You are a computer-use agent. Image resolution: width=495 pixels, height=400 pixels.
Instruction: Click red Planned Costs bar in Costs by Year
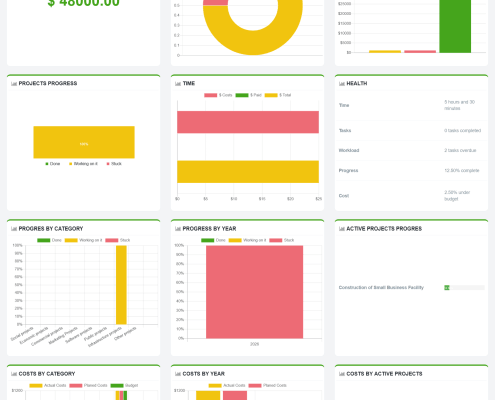click(235, 395)
